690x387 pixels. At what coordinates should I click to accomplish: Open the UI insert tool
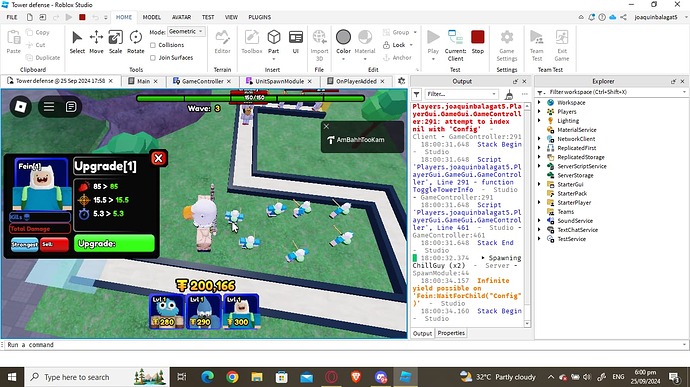296,42
